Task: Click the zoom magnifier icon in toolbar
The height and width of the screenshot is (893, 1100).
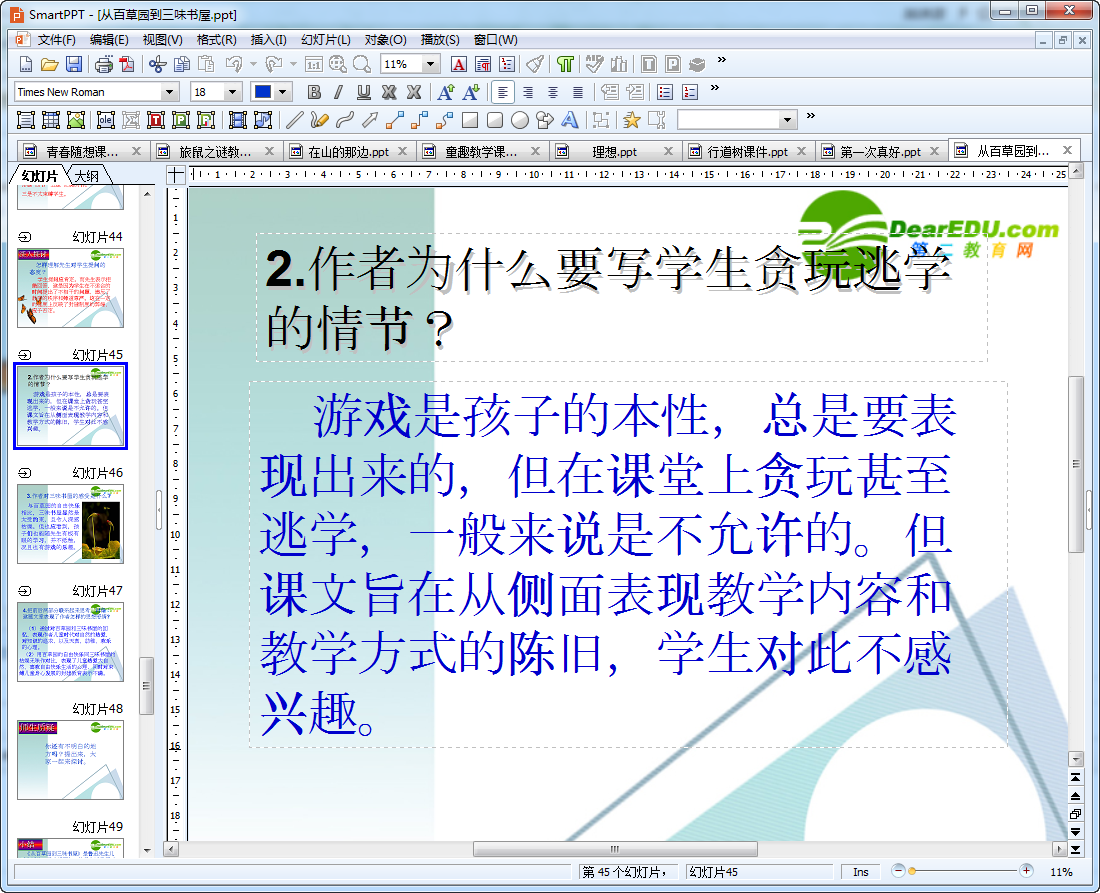Action: 362,65
